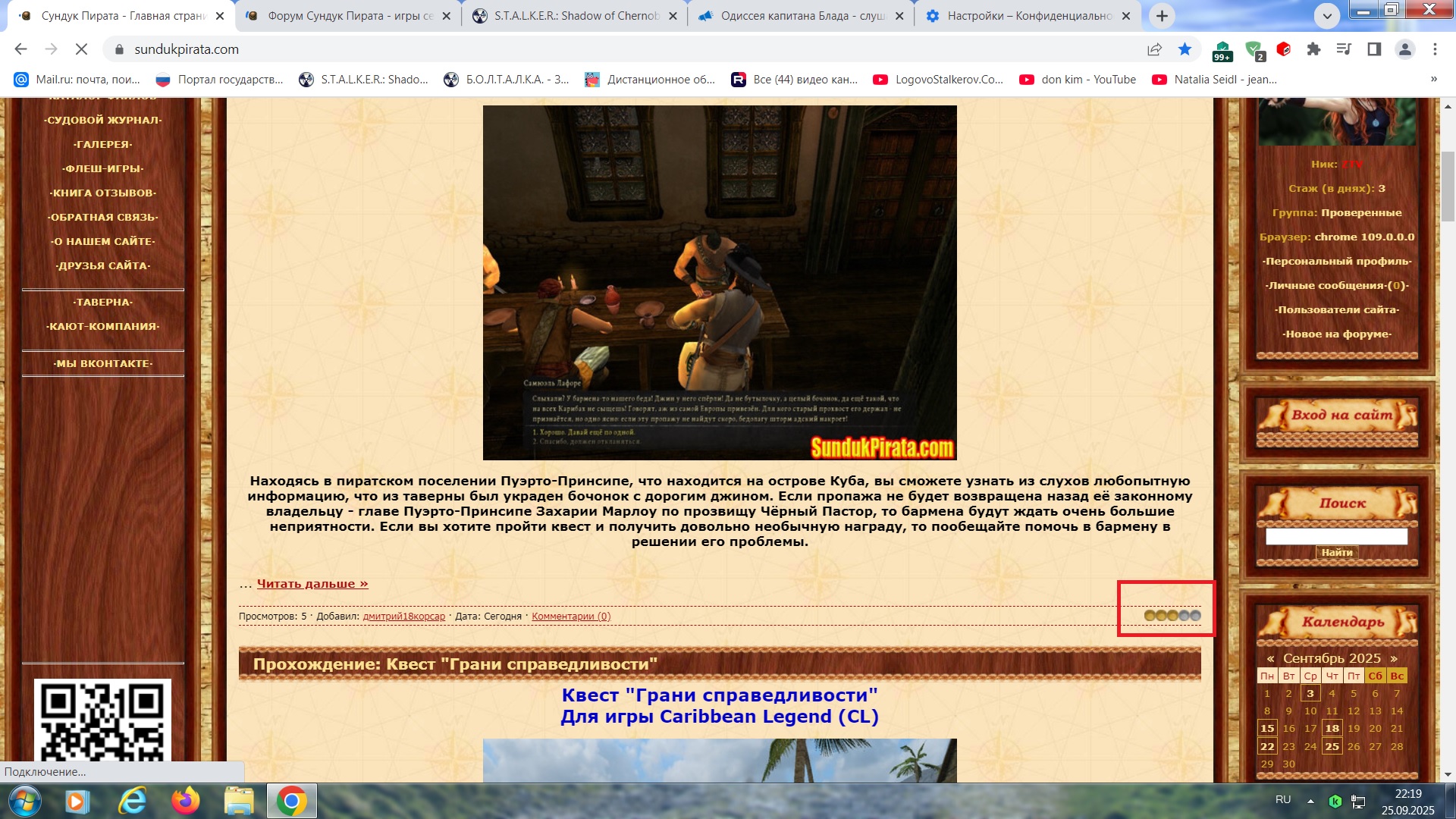
Task: Open don kim - YouTube bookmark
Action: pyautogui.click(x=1077, y=79)
